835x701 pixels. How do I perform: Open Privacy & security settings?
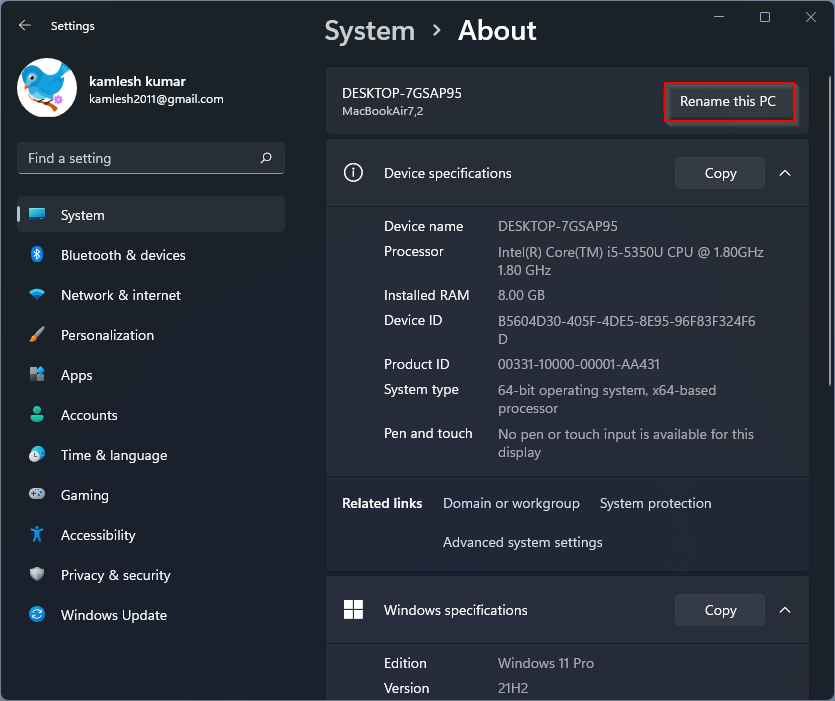[115, 575]
